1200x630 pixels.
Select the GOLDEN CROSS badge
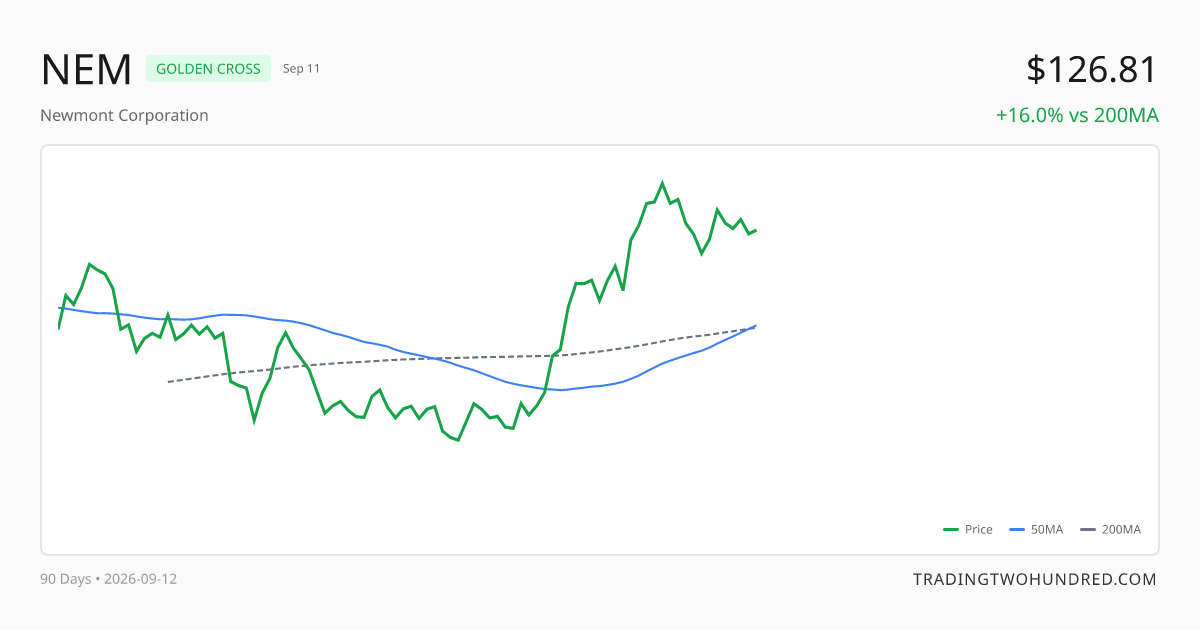[208, 69]
